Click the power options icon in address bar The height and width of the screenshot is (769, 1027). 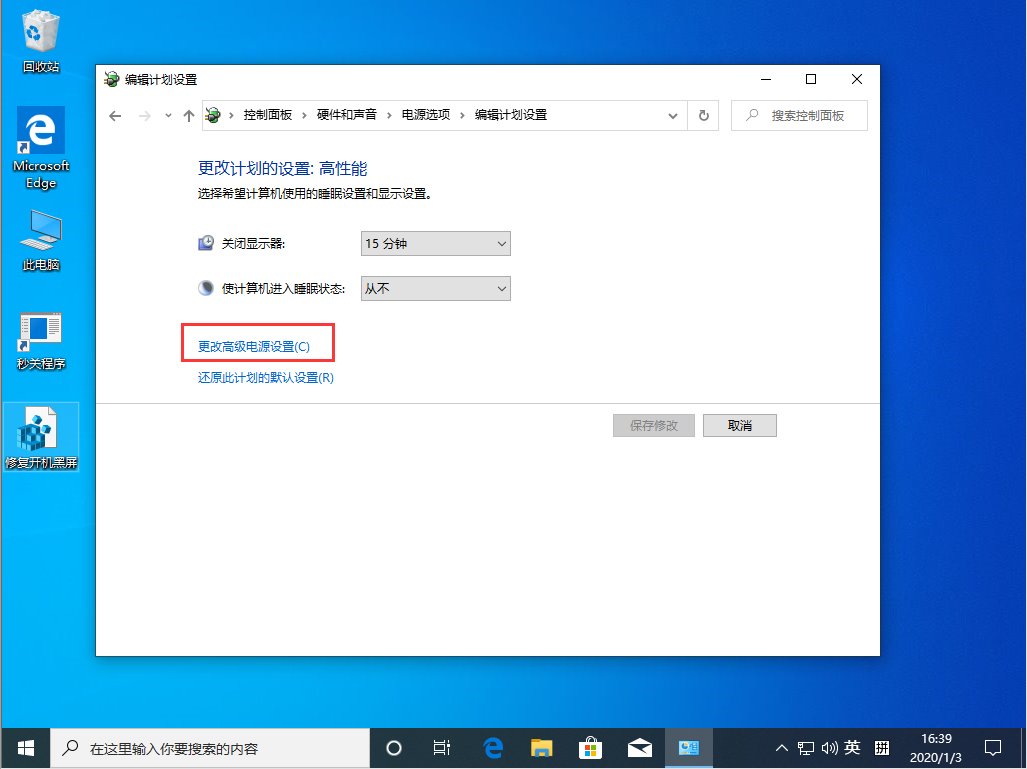click(213, 115)
